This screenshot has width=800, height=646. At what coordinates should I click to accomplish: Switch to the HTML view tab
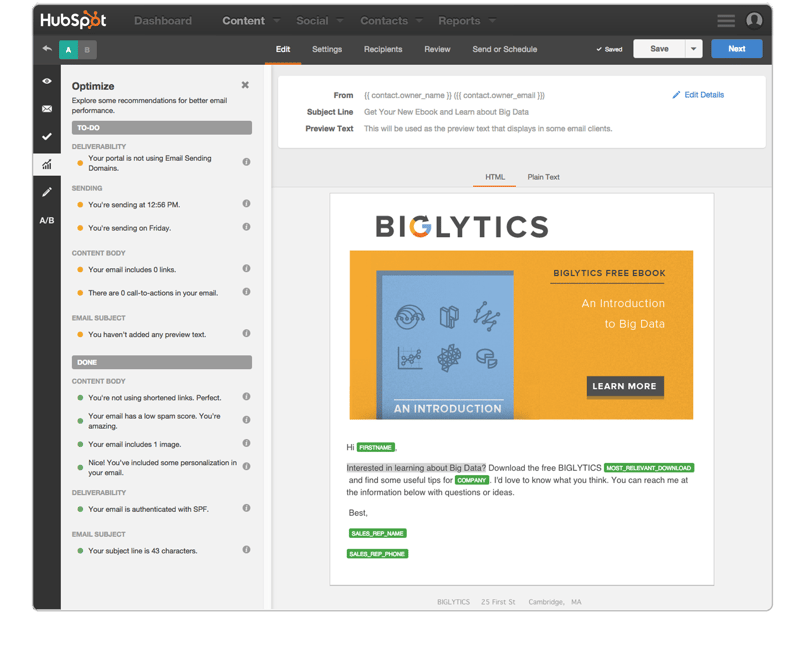(x=494, y=177)
